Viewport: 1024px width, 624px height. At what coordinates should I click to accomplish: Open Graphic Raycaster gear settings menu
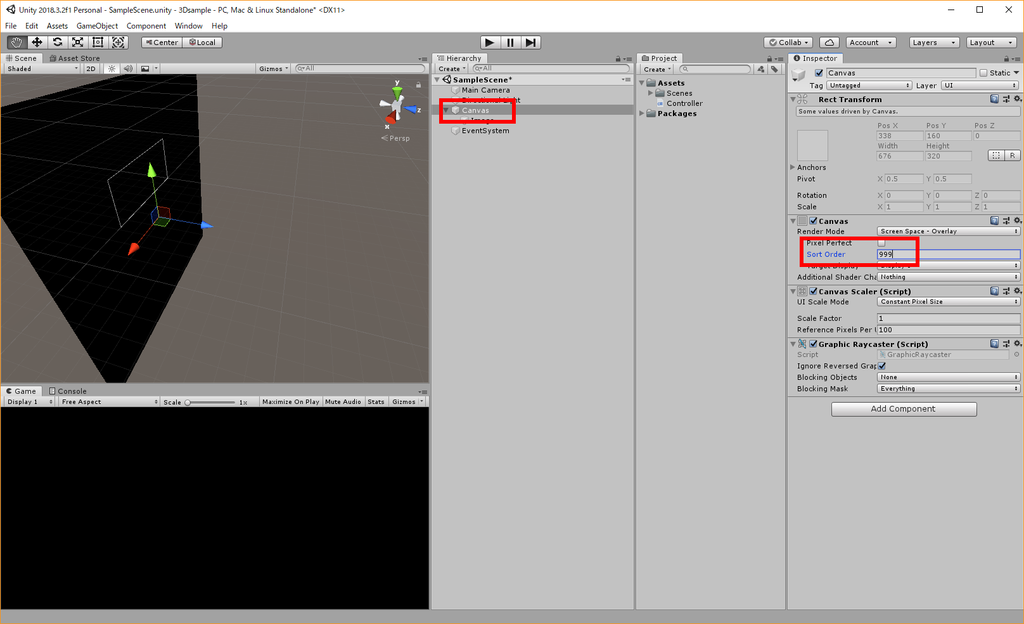[x=1017, y=344]
